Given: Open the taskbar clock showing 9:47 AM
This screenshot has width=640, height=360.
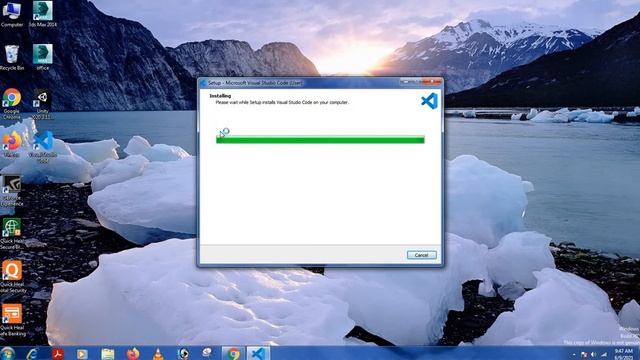Looking at the screenshot, I should click(623, 354).
